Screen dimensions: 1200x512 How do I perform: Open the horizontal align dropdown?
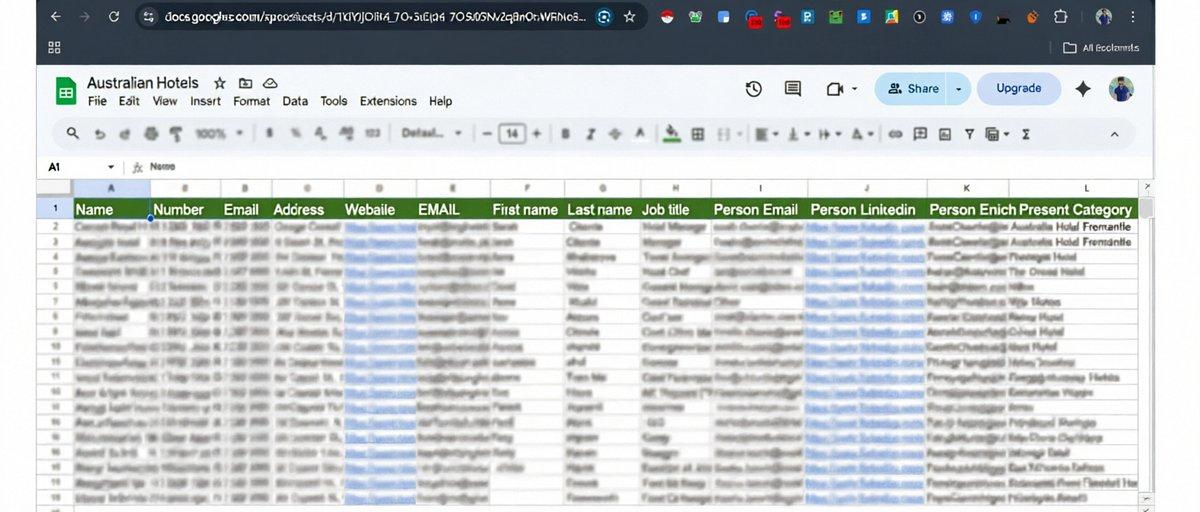pyautogui.click(x=767, y=134)
